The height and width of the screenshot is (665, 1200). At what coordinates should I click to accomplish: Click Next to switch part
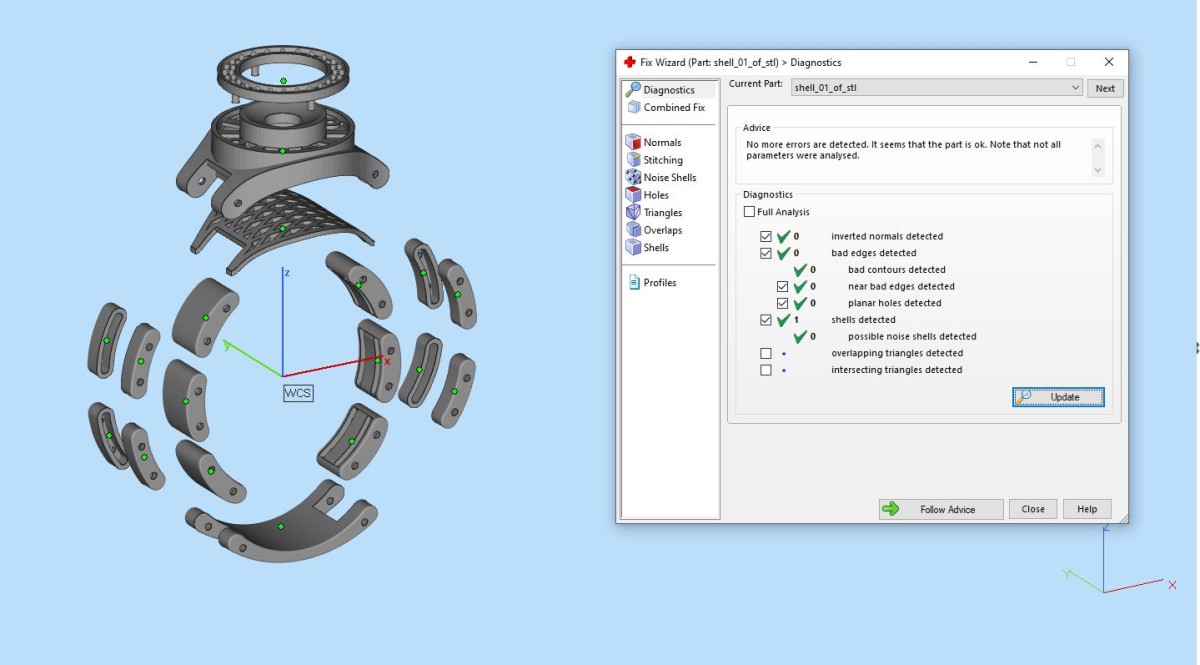1105,88
